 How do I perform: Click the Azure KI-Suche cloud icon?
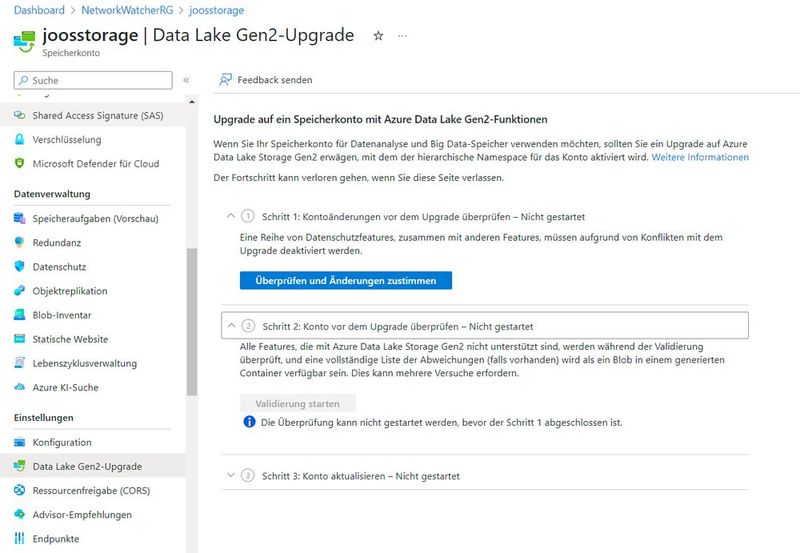[x=19, y=387]
